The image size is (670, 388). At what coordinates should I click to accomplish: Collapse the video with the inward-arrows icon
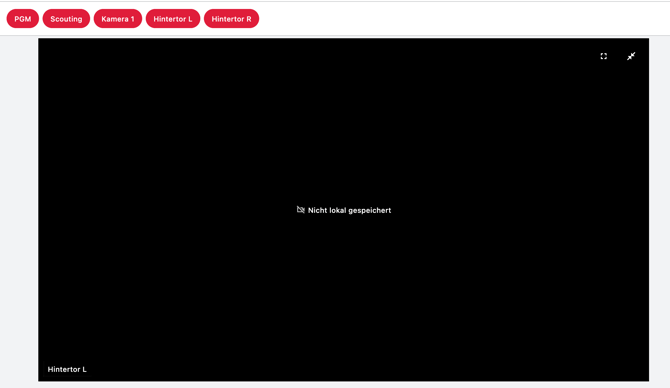point(631,56)
